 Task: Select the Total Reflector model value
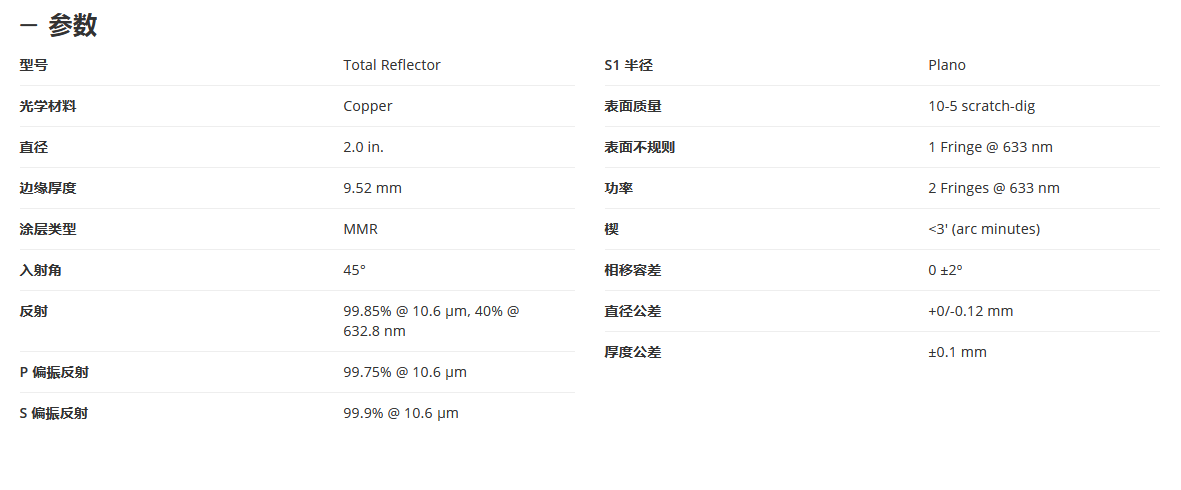tap(392, 65)
